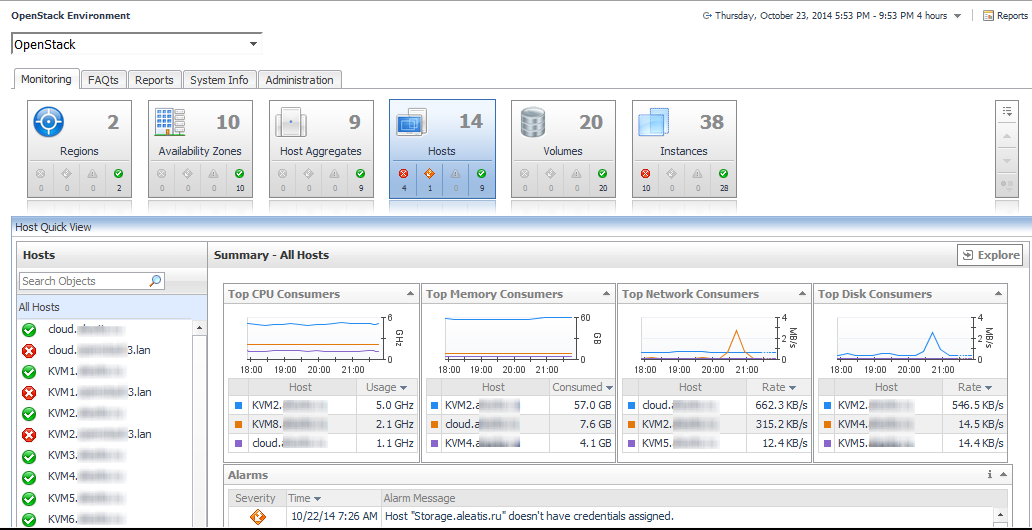The height and width of the screenshot is (530, 1032).
Task: Click the Reports icon at top right
Action: pyautogui.click(x=988, y=16)
